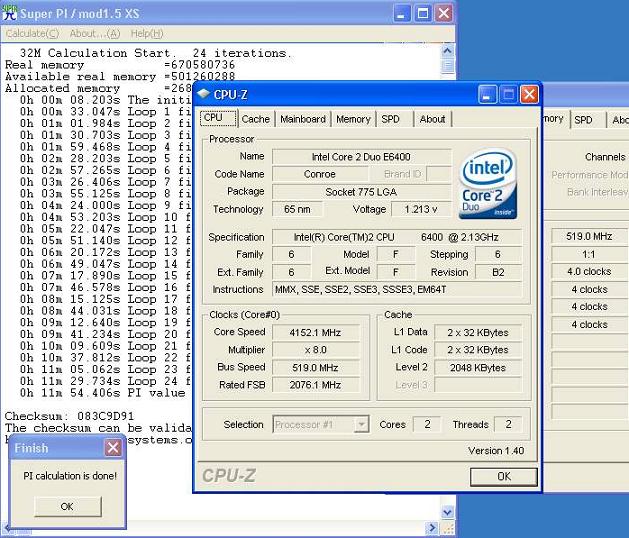The image size is (629, 538).
Task: Click the Package value Socket 775 LGA
Action: pyautogui.click(x=361, y=192)
